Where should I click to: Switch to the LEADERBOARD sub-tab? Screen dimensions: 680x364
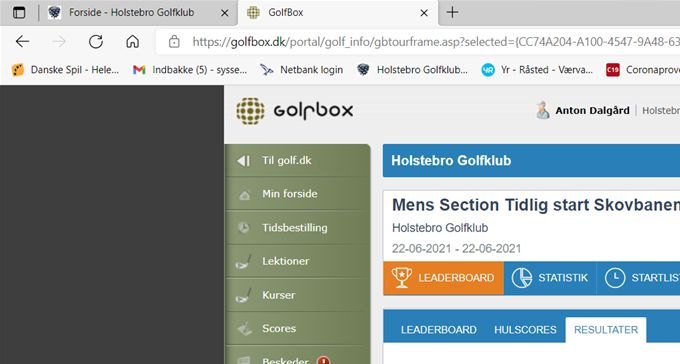438,330
